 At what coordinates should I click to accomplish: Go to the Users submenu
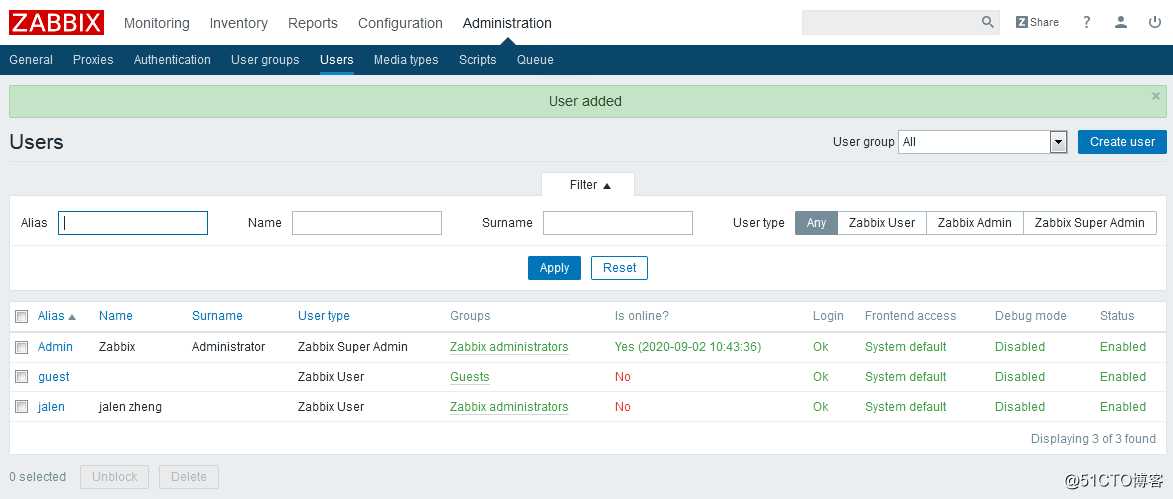coord(337,60)
